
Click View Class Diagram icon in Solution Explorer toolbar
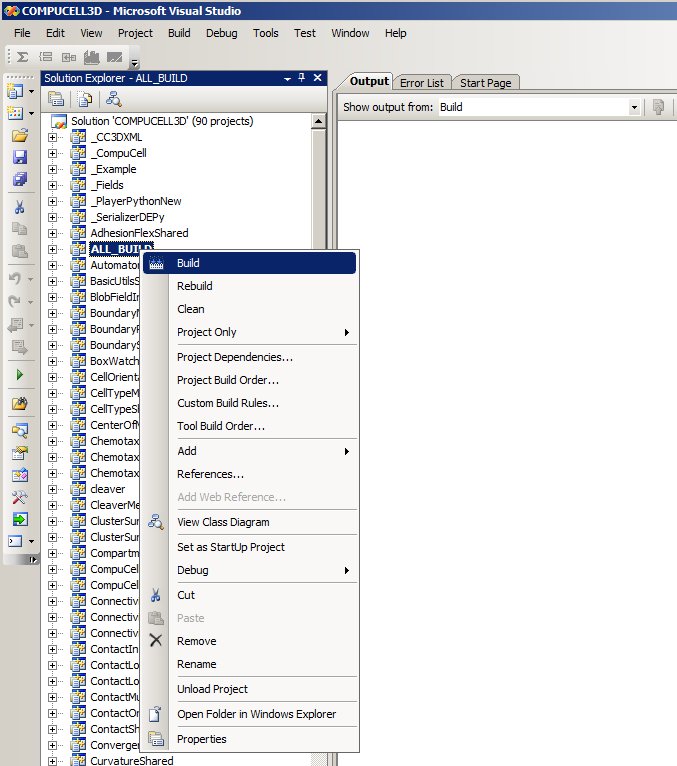coord(114,99)
